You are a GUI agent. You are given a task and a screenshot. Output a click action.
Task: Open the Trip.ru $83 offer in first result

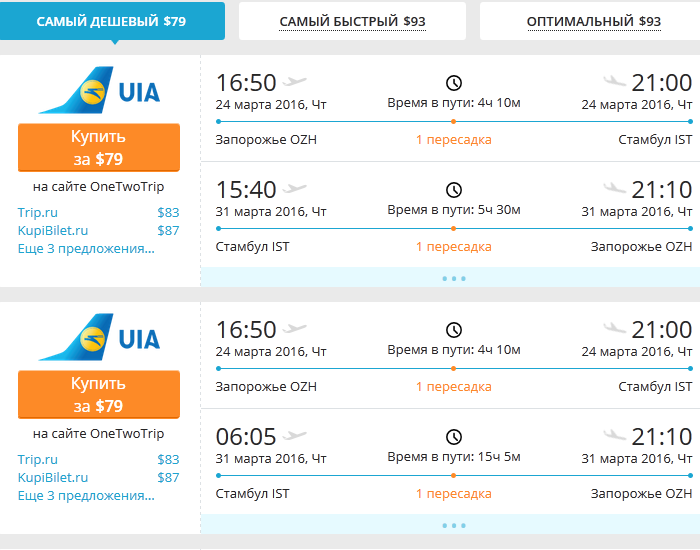38,212
